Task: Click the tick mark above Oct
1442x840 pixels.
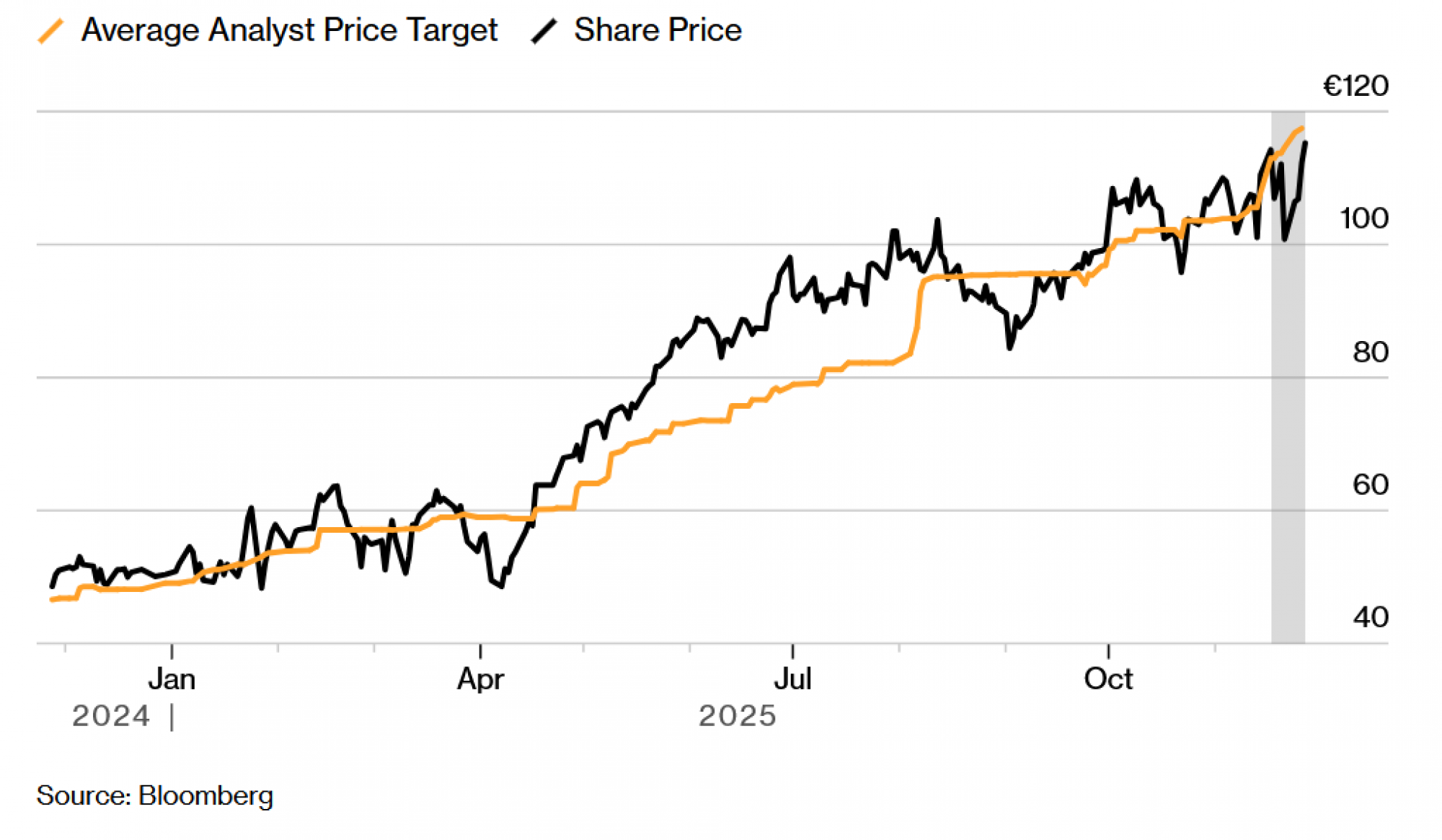Action: [1108, 650]
